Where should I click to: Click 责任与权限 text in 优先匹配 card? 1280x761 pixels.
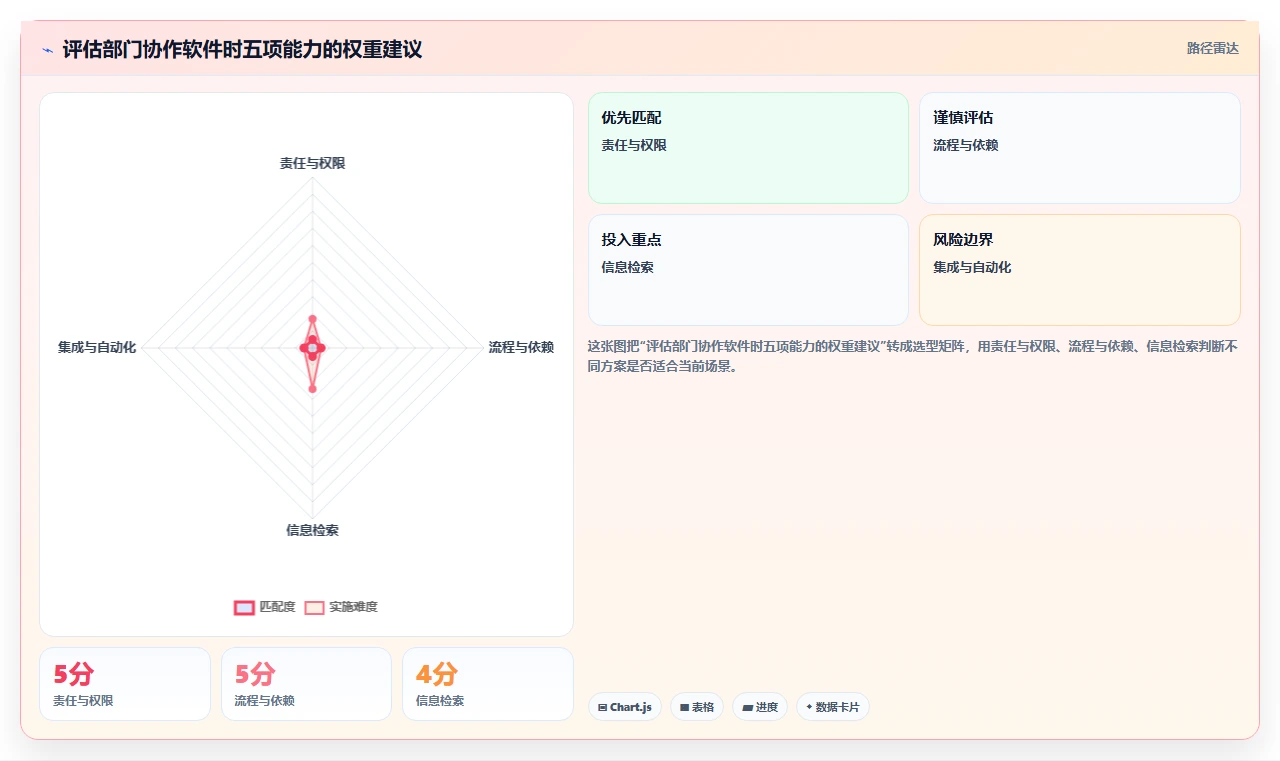[634, 145]
